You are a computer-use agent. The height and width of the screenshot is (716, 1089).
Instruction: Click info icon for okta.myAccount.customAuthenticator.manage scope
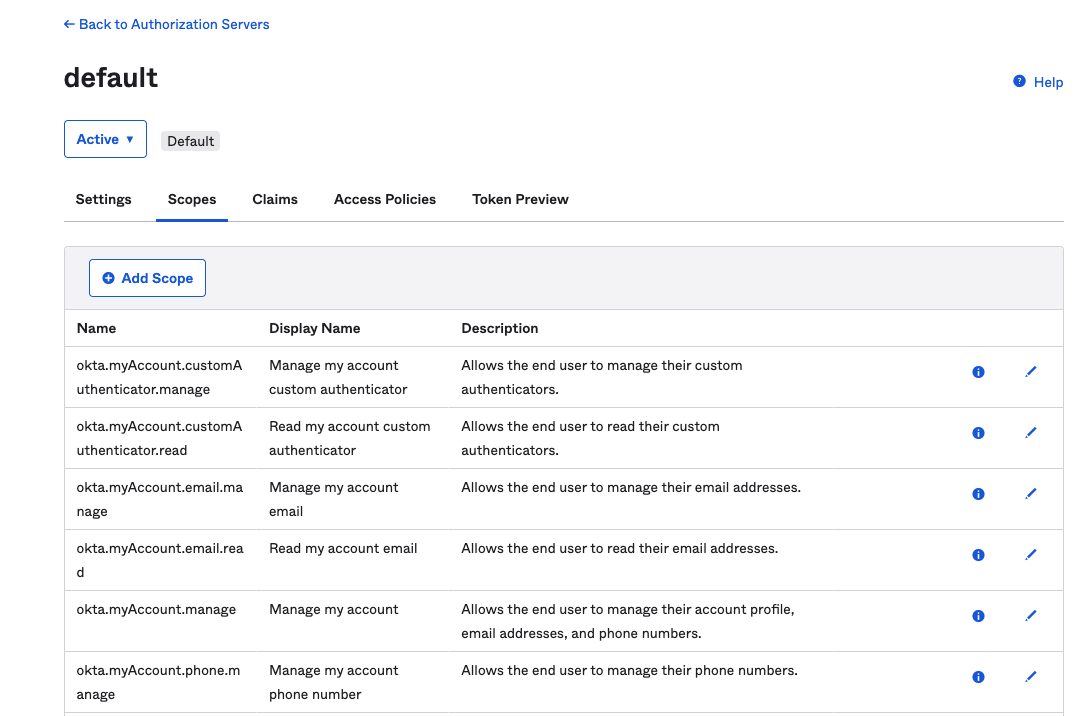(x=978, y=372)
